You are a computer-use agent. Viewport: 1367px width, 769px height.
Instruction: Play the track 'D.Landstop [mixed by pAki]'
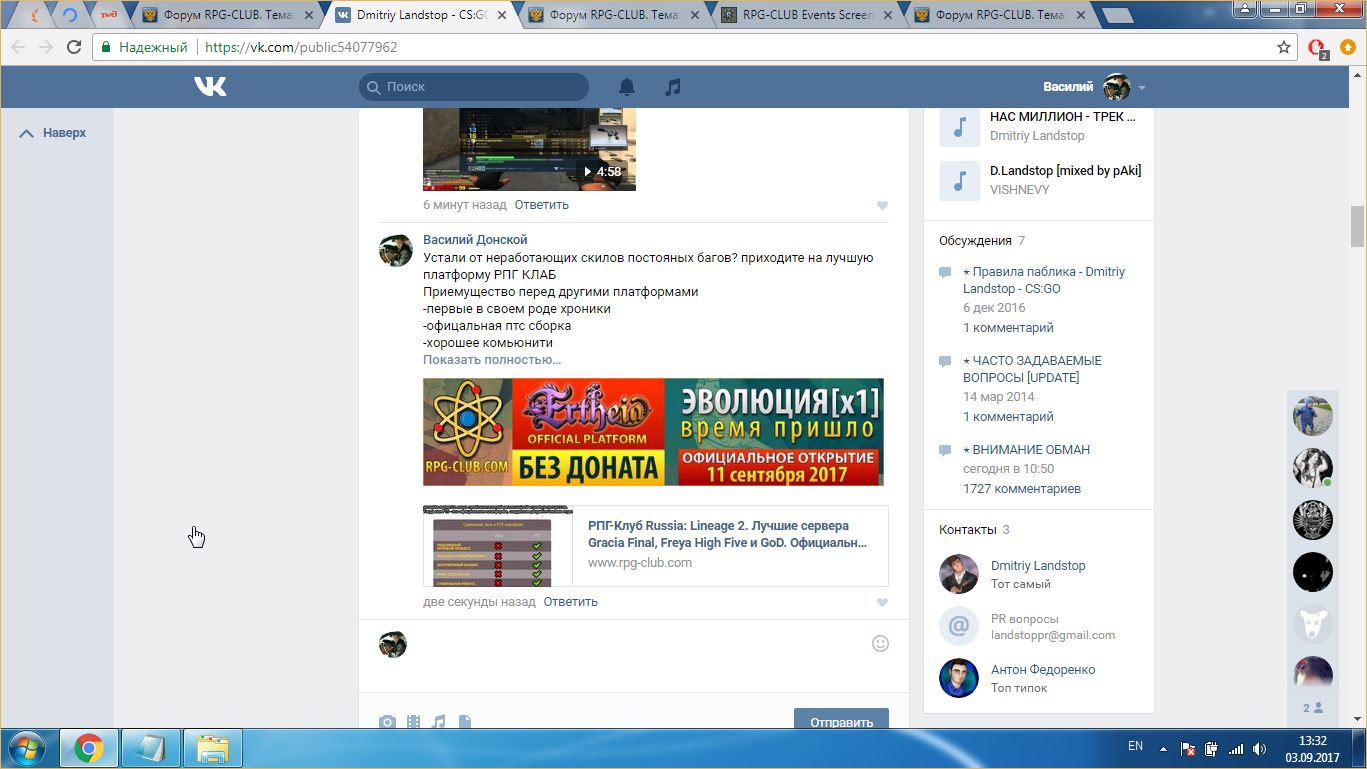tap(959, 181)
